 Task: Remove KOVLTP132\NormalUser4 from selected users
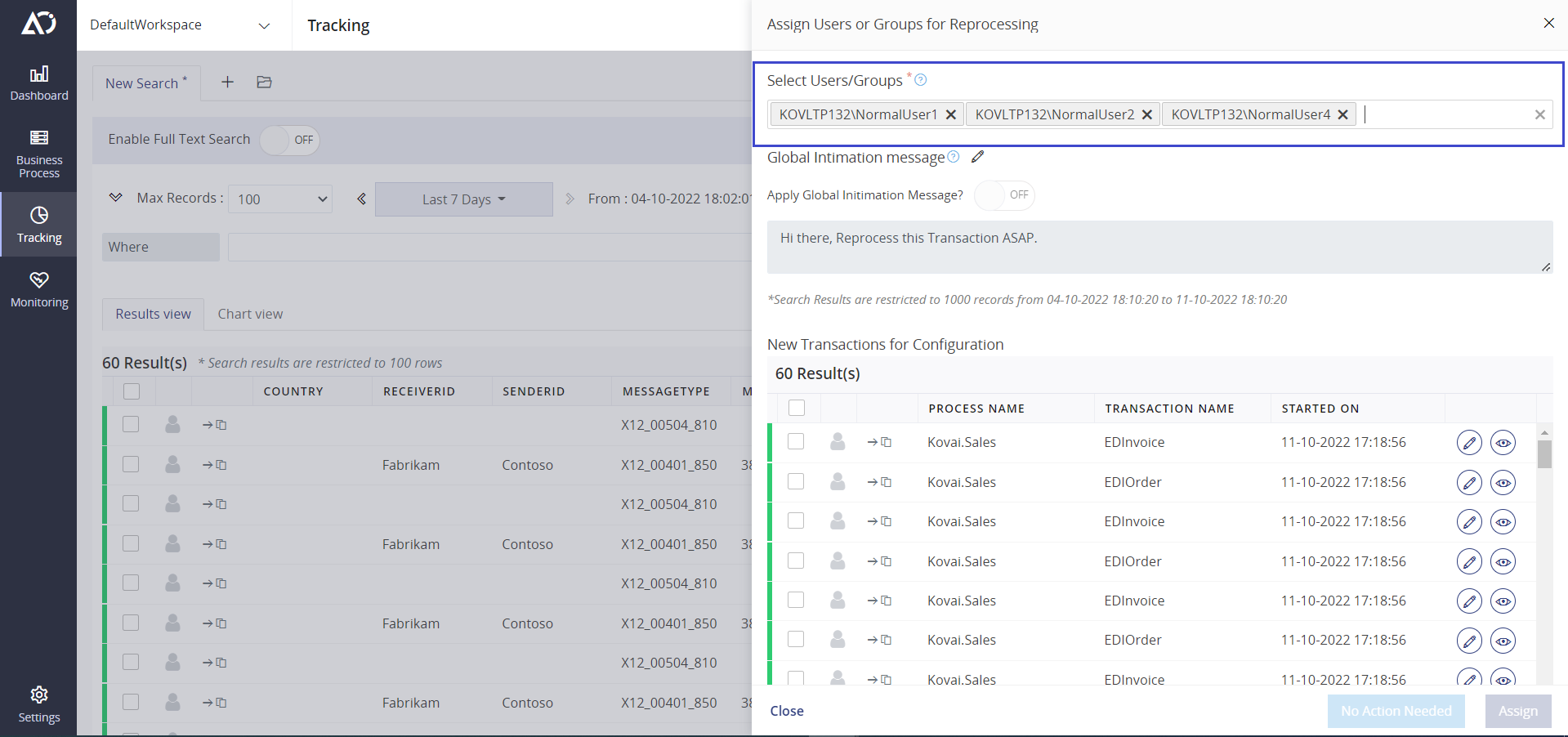pos(1343,114)
